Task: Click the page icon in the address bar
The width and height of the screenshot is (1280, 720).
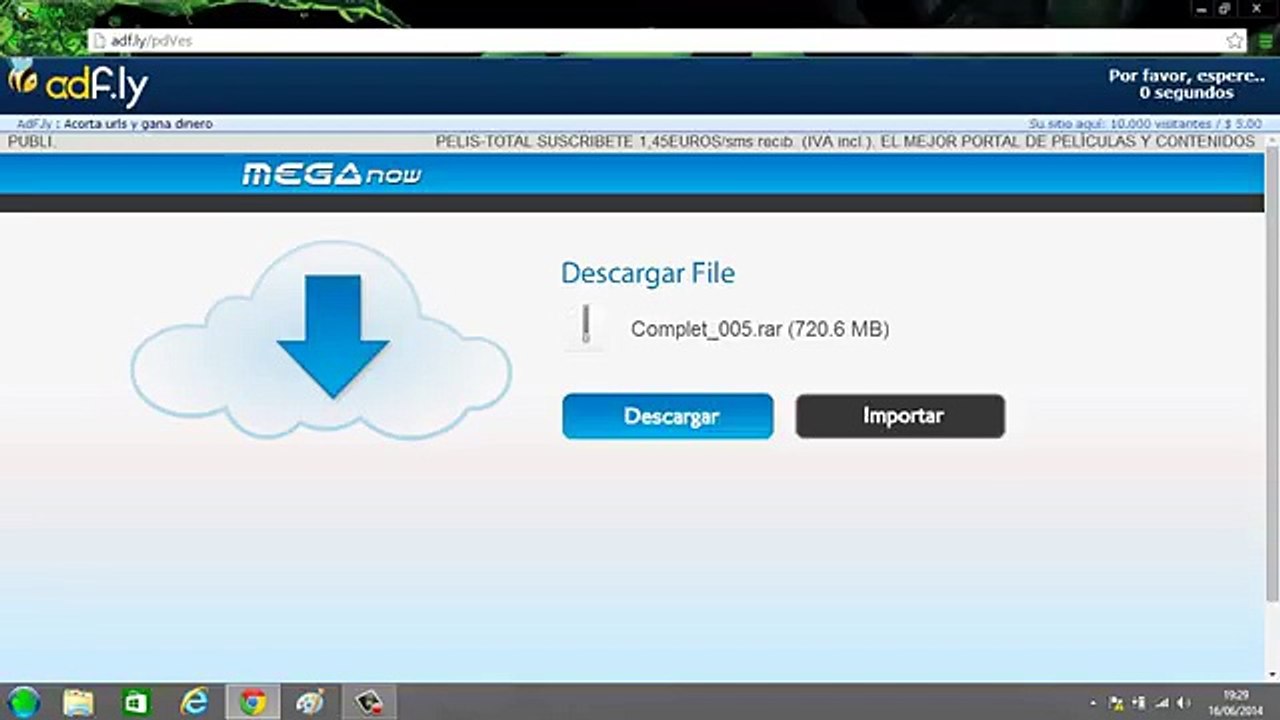Action: coord(99,41)
